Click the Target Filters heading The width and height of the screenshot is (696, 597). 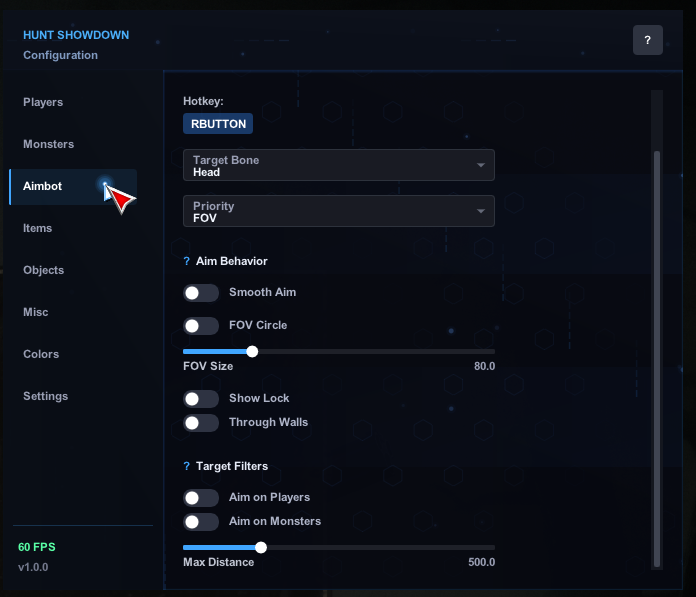[x=232, y=466]
